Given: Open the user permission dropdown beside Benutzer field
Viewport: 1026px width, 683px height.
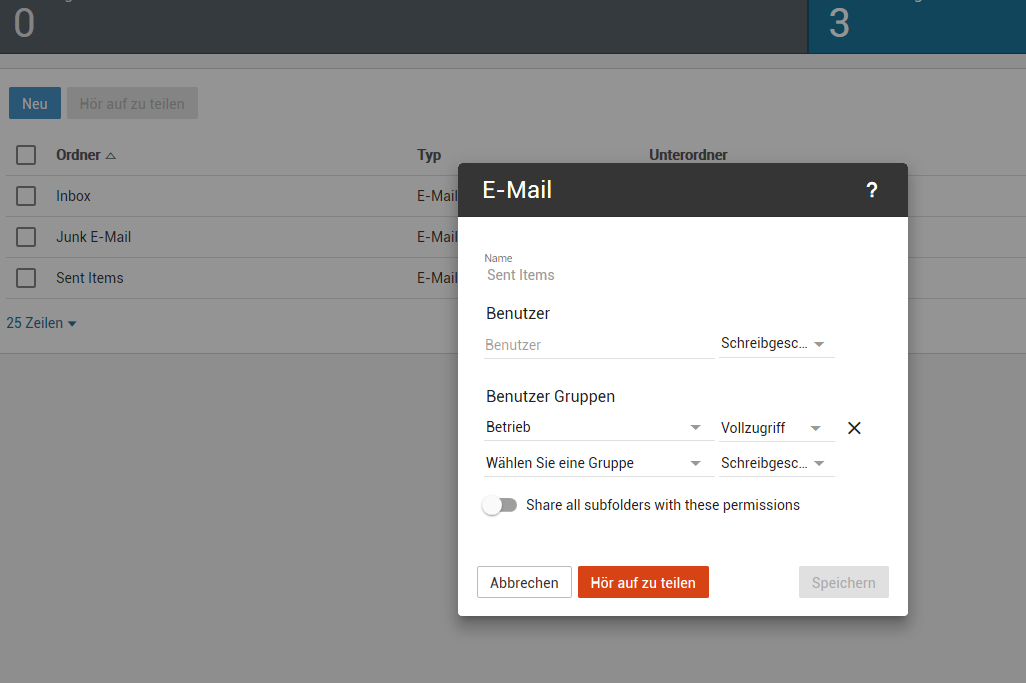Looking at the screenshot, I should pos(775,344).
